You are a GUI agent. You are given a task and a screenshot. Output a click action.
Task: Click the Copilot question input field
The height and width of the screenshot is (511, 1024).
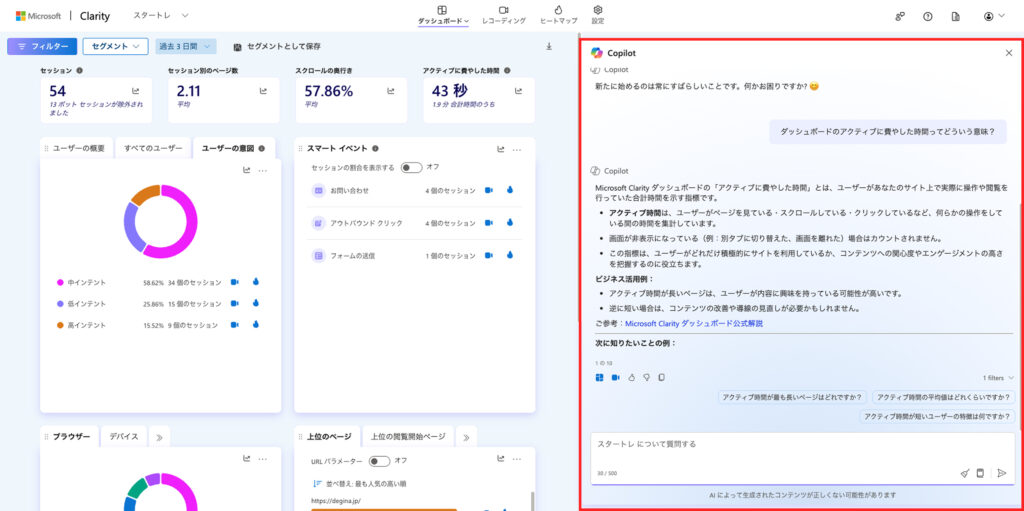tap(780, 444)
